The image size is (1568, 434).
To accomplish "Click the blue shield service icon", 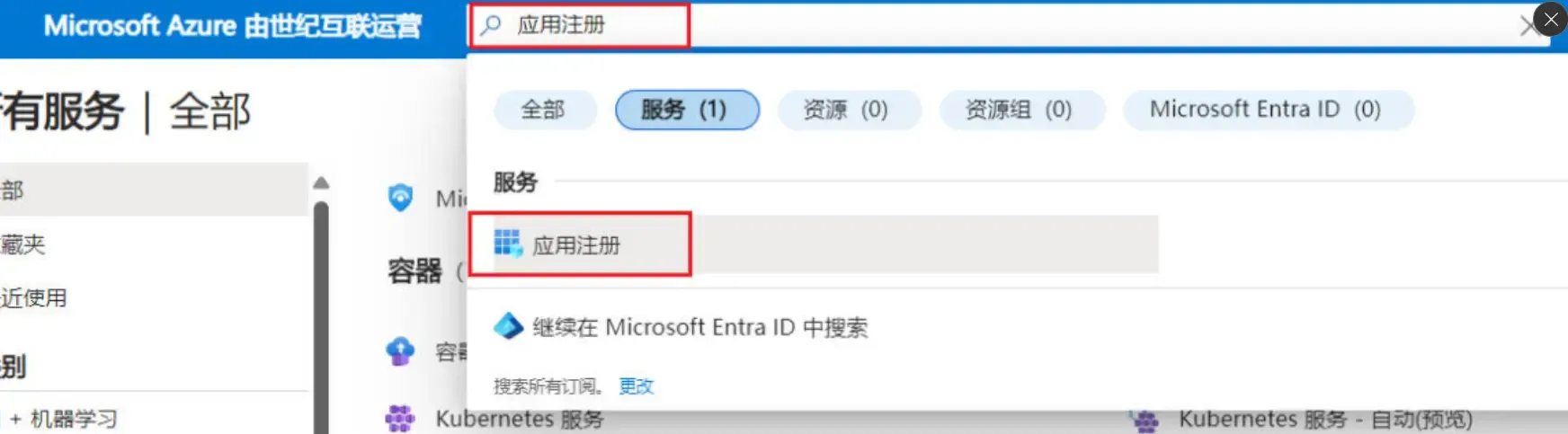I will coord(400,198).
